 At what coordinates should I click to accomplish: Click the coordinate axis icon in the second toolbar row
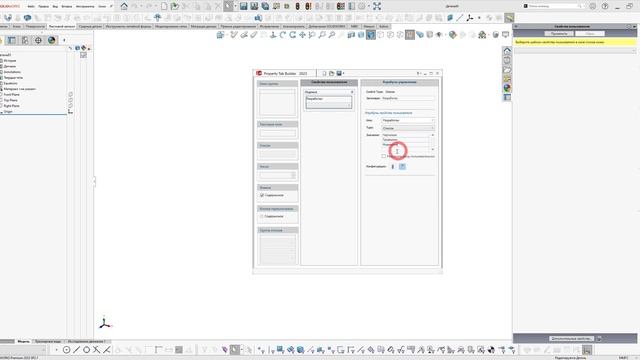470,18
